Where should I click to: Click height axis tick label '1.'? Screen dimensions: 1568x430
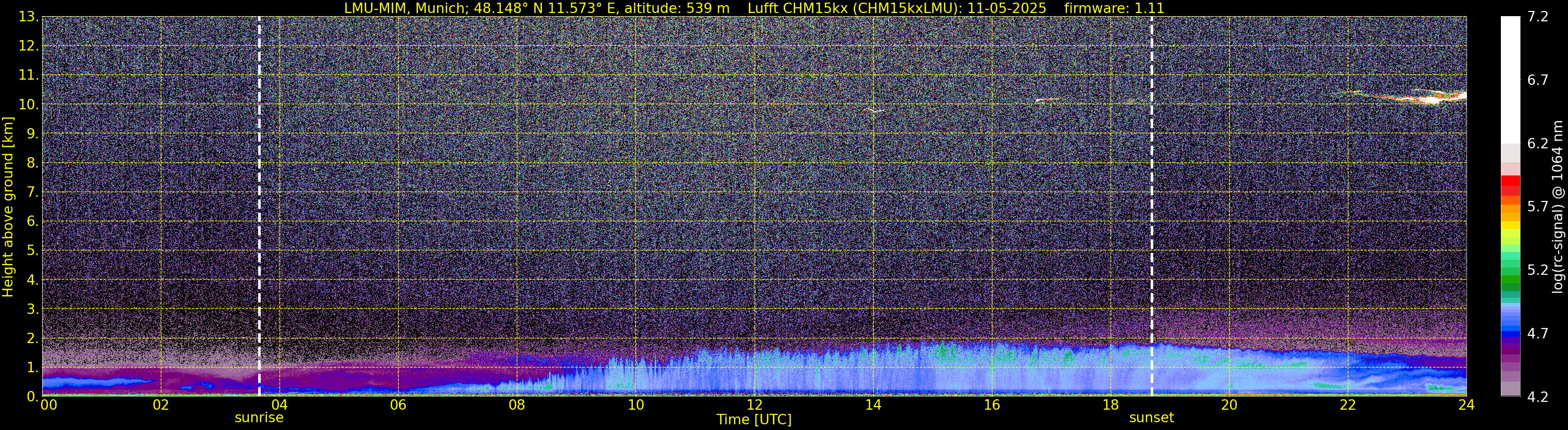[33, 368]
